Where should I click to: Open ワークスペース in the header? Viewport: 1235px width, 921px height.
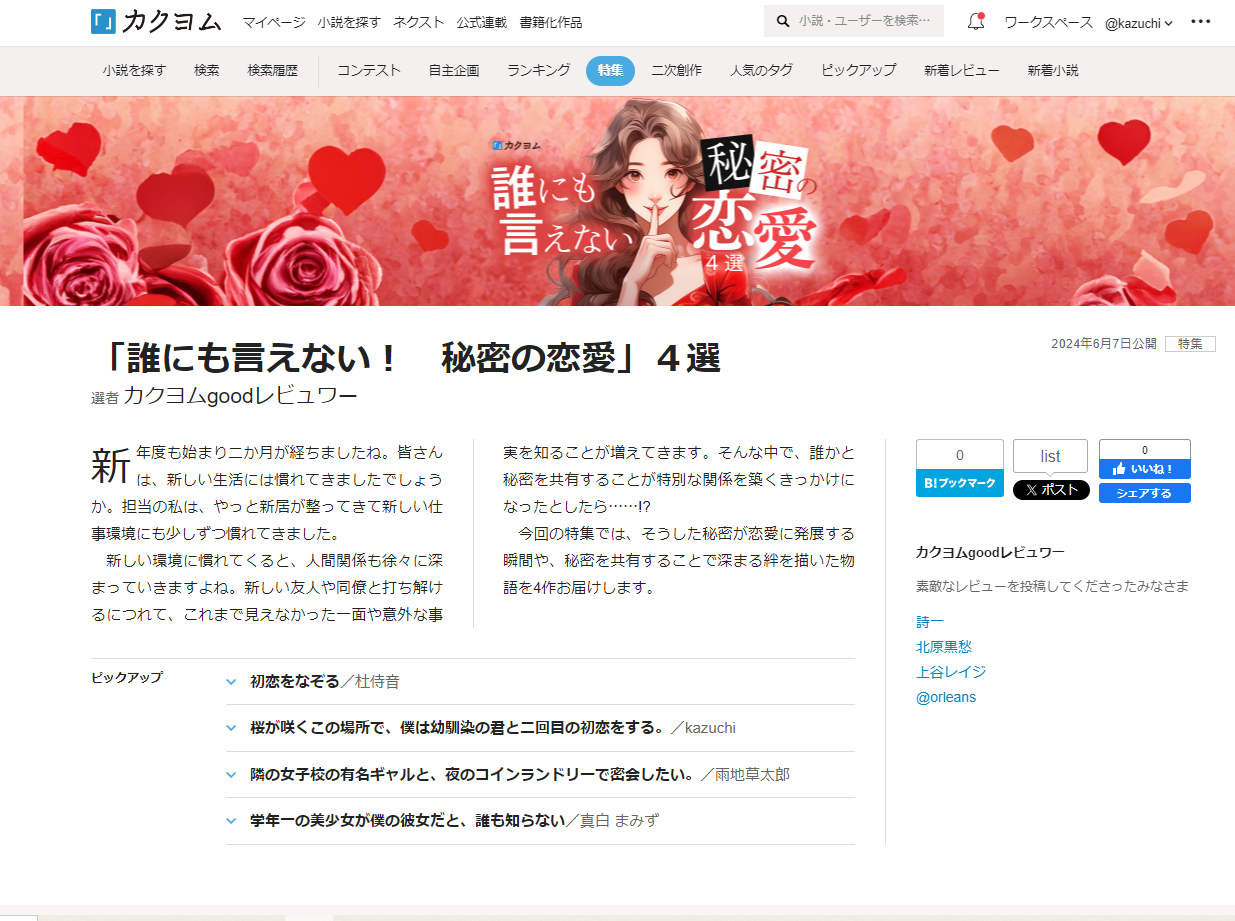tap(1048, 22)
